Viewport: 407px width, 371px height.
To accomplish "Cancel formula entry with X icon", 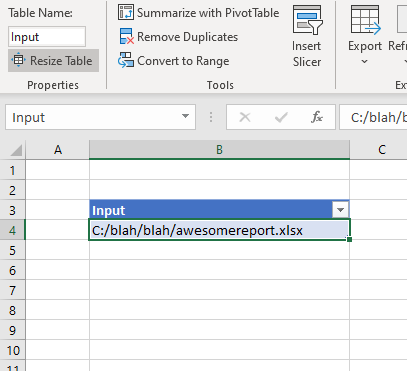I will [245, 117].
